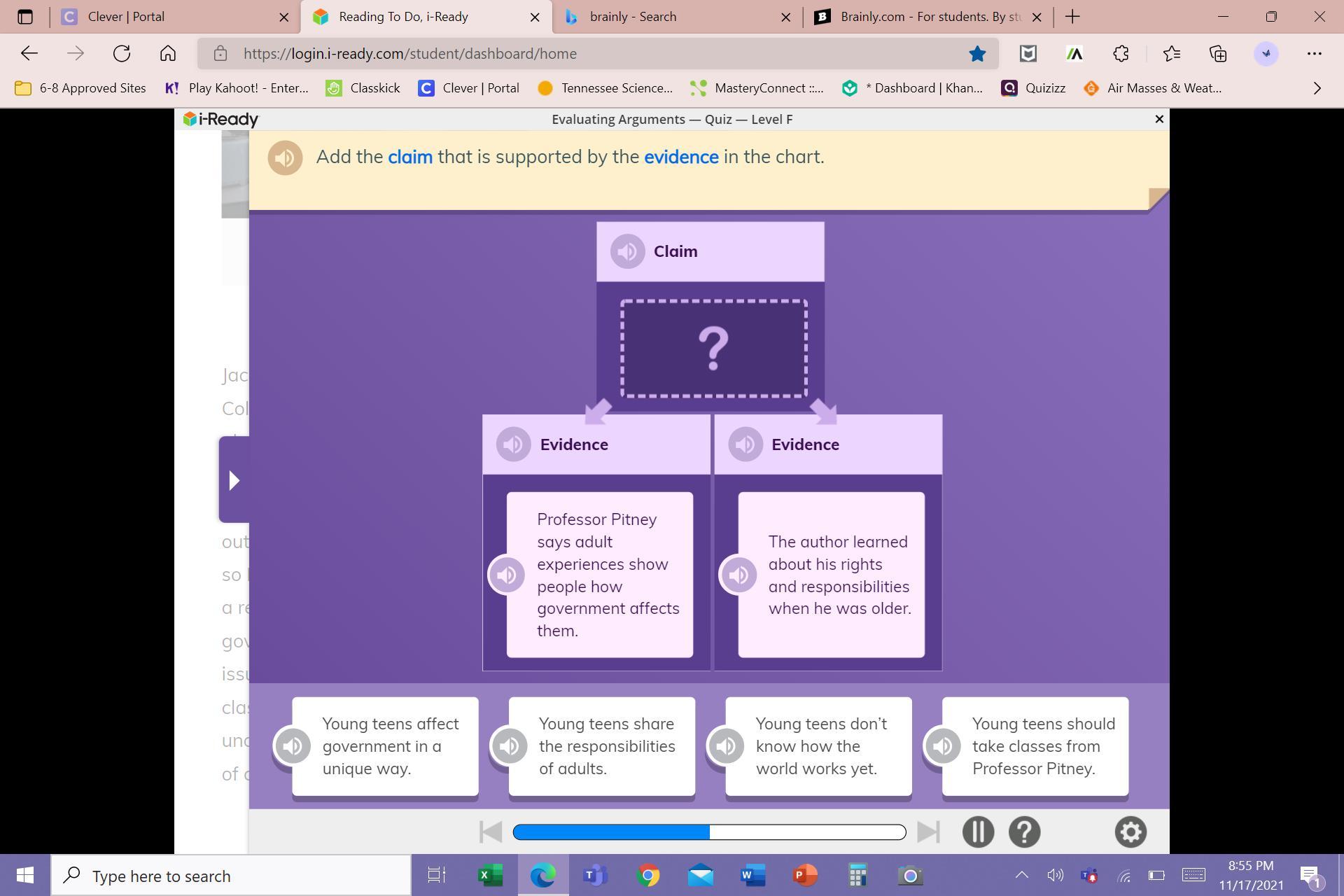
Task: Click the lesson progress bar
Action: [708, 832]
